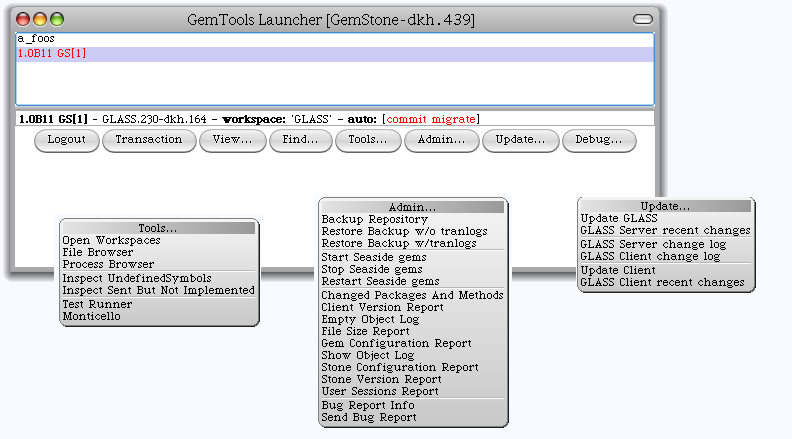Select Show Object Log
Screen dimensions: 792x439
413,356
